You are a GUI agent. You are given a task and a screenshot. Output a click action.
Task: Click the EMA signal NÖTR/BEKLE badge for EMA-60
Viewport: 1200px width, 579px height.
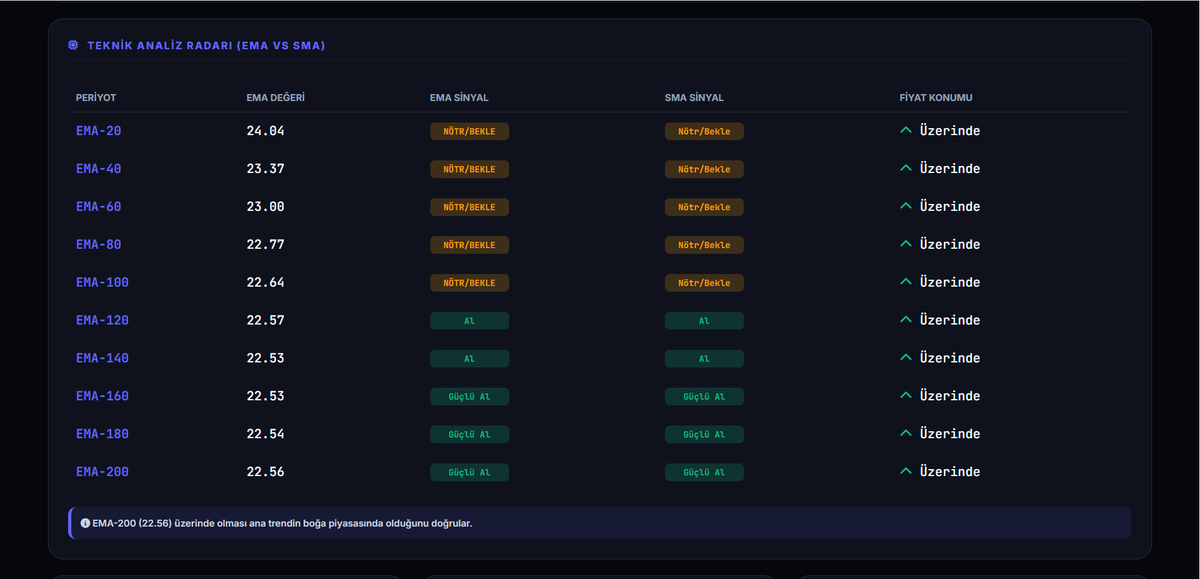tap(469, 207)
